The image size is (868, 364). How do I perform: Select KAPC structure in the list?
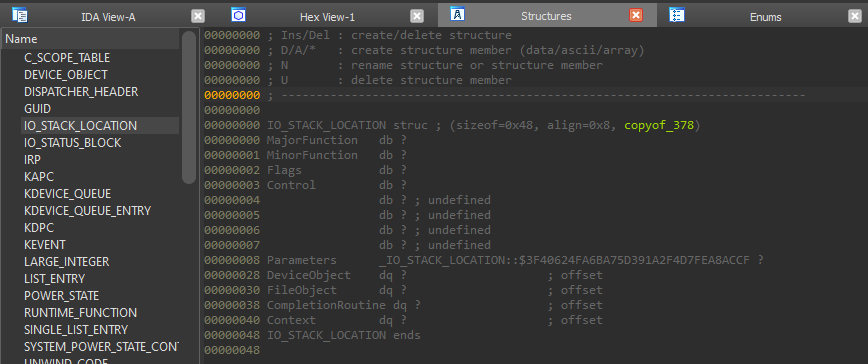[39, 176]
